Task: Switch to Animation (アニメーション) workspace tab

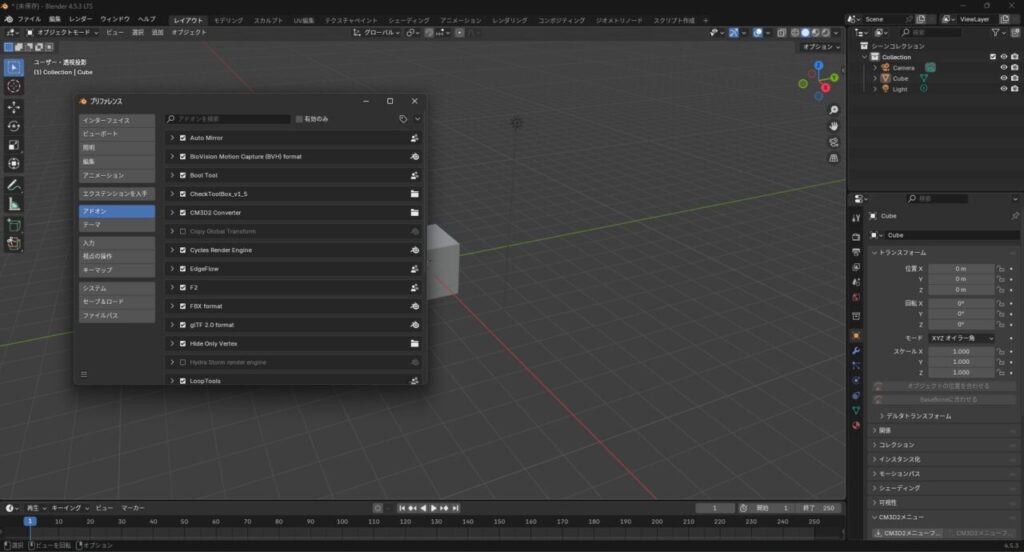Action: 460,20
